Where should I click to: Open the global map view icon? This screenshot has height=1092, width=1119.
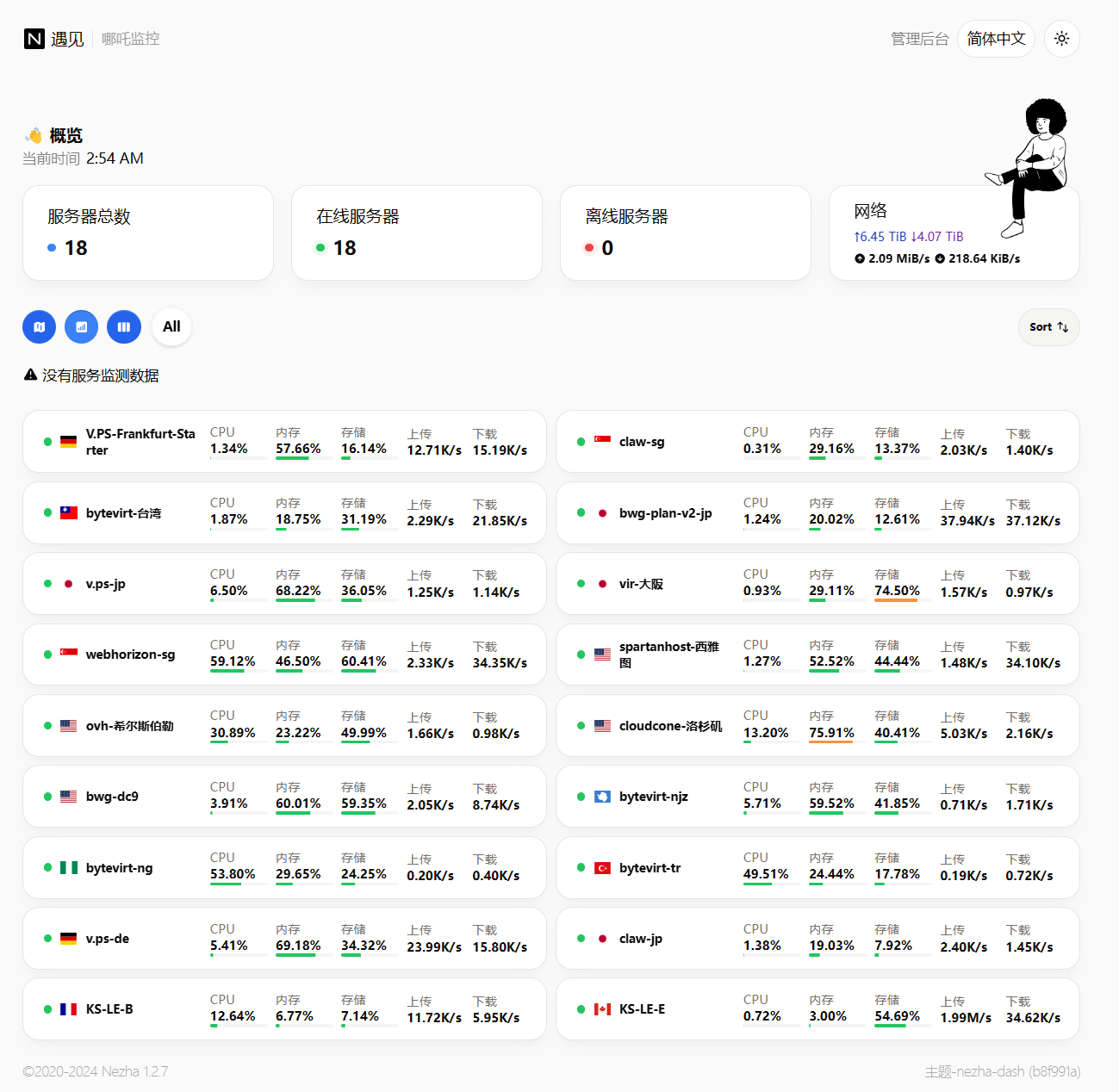pyautogui.click(x=39, y=327)
